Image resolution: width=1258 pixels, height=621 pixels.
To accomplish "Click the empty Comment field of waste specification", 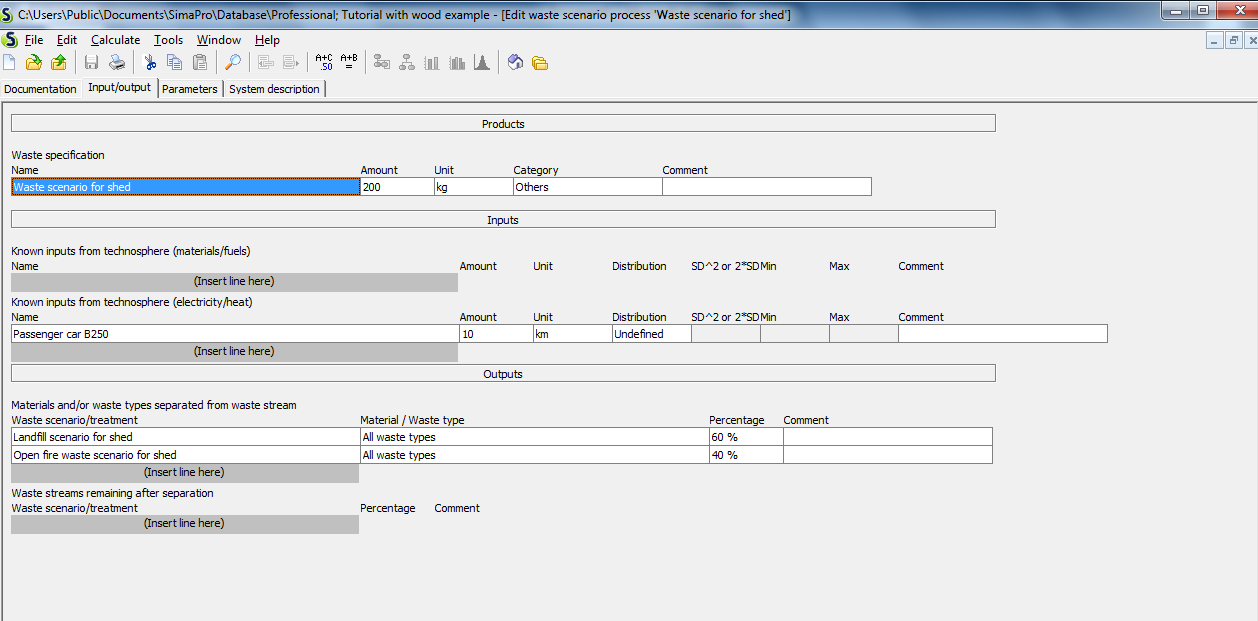I will [767, 187].
